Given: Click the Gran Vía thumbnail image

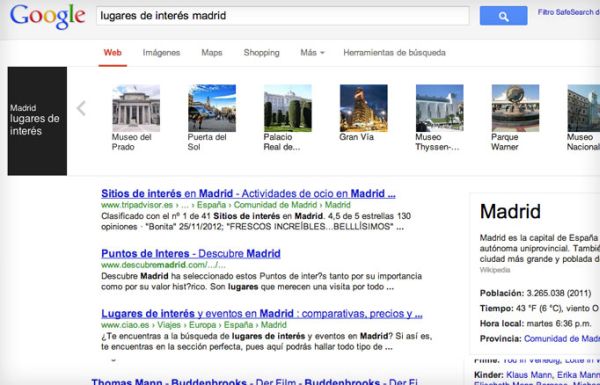Looking at the screenshot, I should (x=364, y=108).
